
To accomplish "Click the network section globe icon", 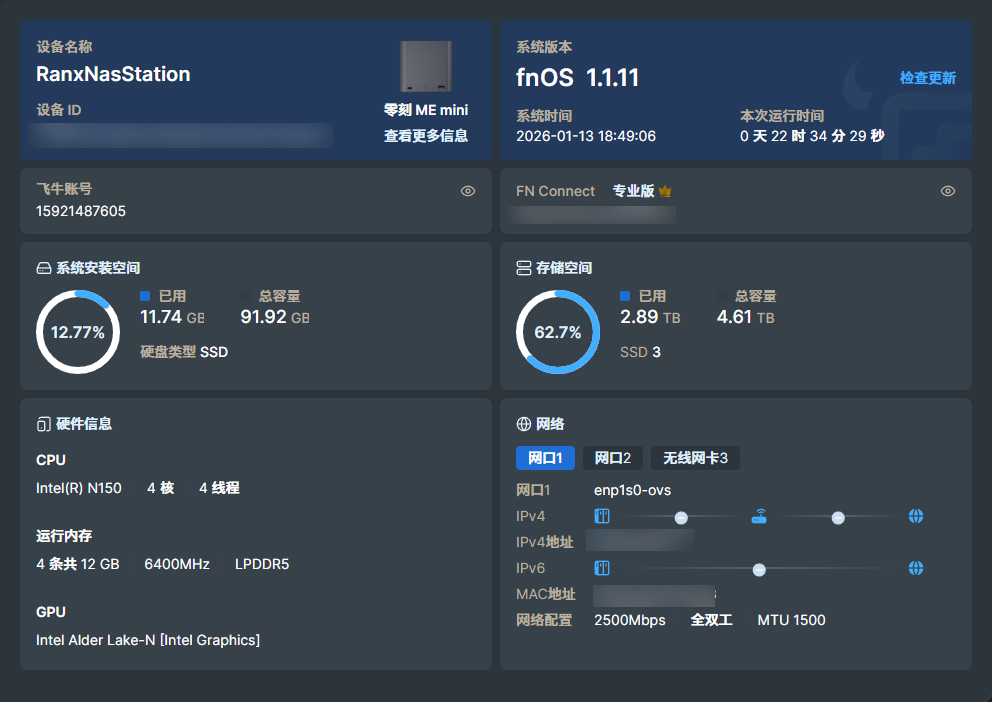I will coord(523,424).
